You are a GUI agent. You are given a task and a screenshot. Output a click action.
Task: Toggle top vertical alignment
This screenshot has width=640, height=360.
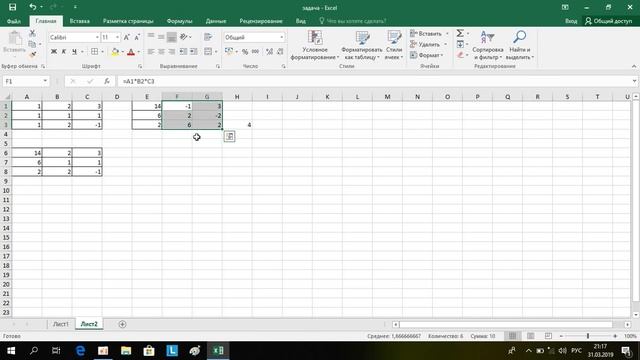(151, 37)
